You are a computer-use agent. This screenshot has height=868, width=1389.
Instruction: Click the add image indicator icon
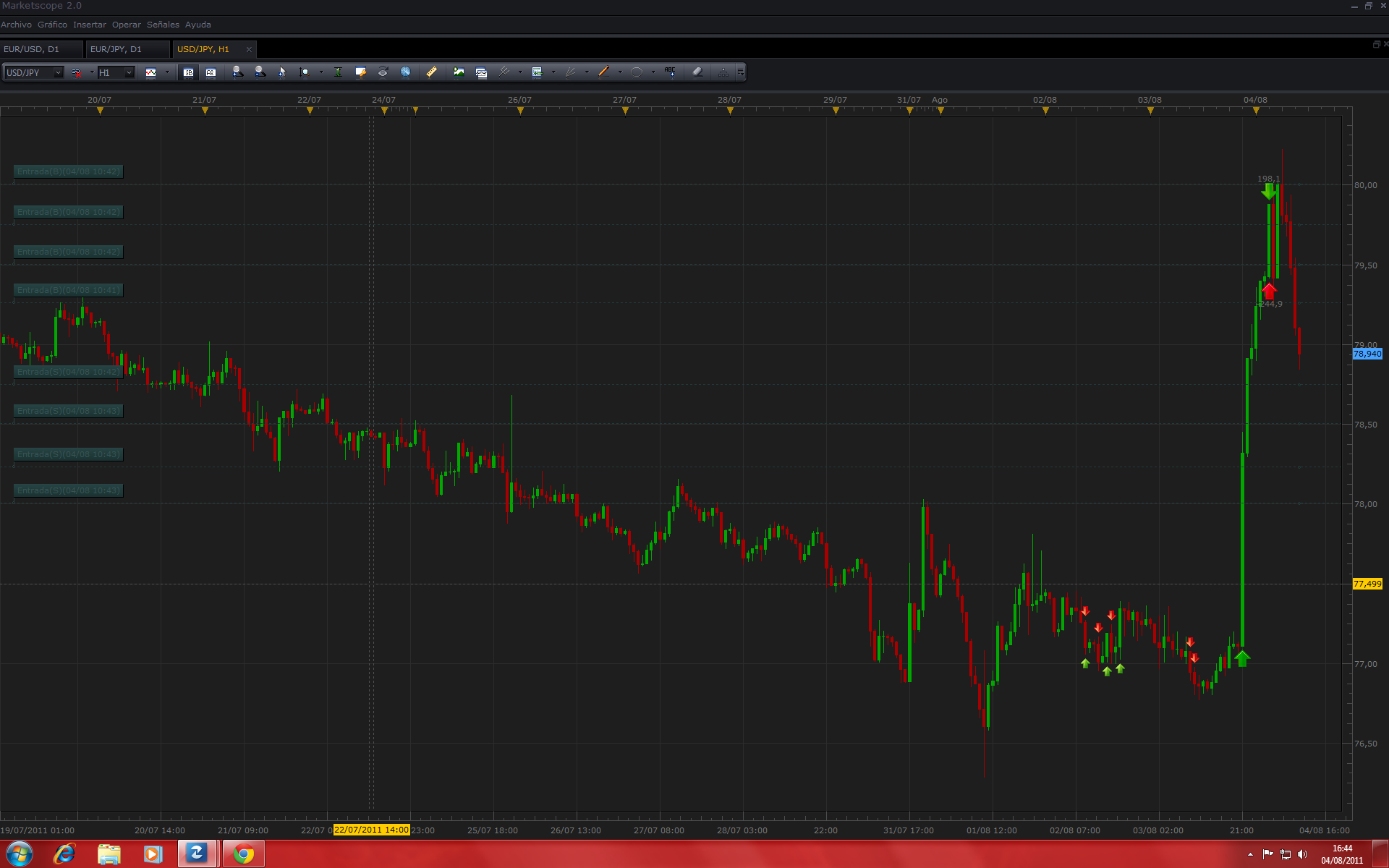(459, 72)
